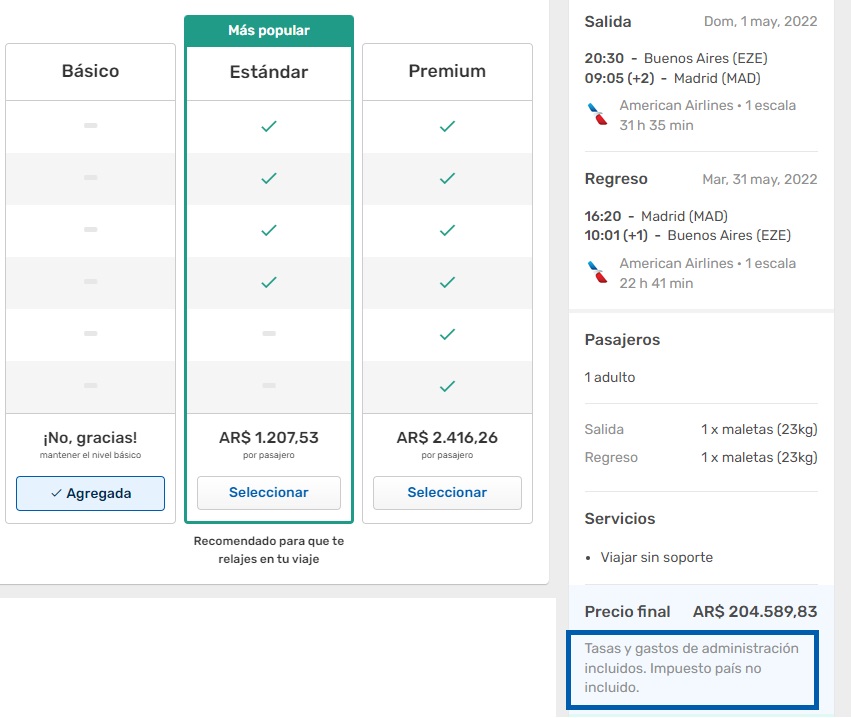Click the fourth checkmark in Estándar column
The image size is (851, 718).
tap(269, 282)
